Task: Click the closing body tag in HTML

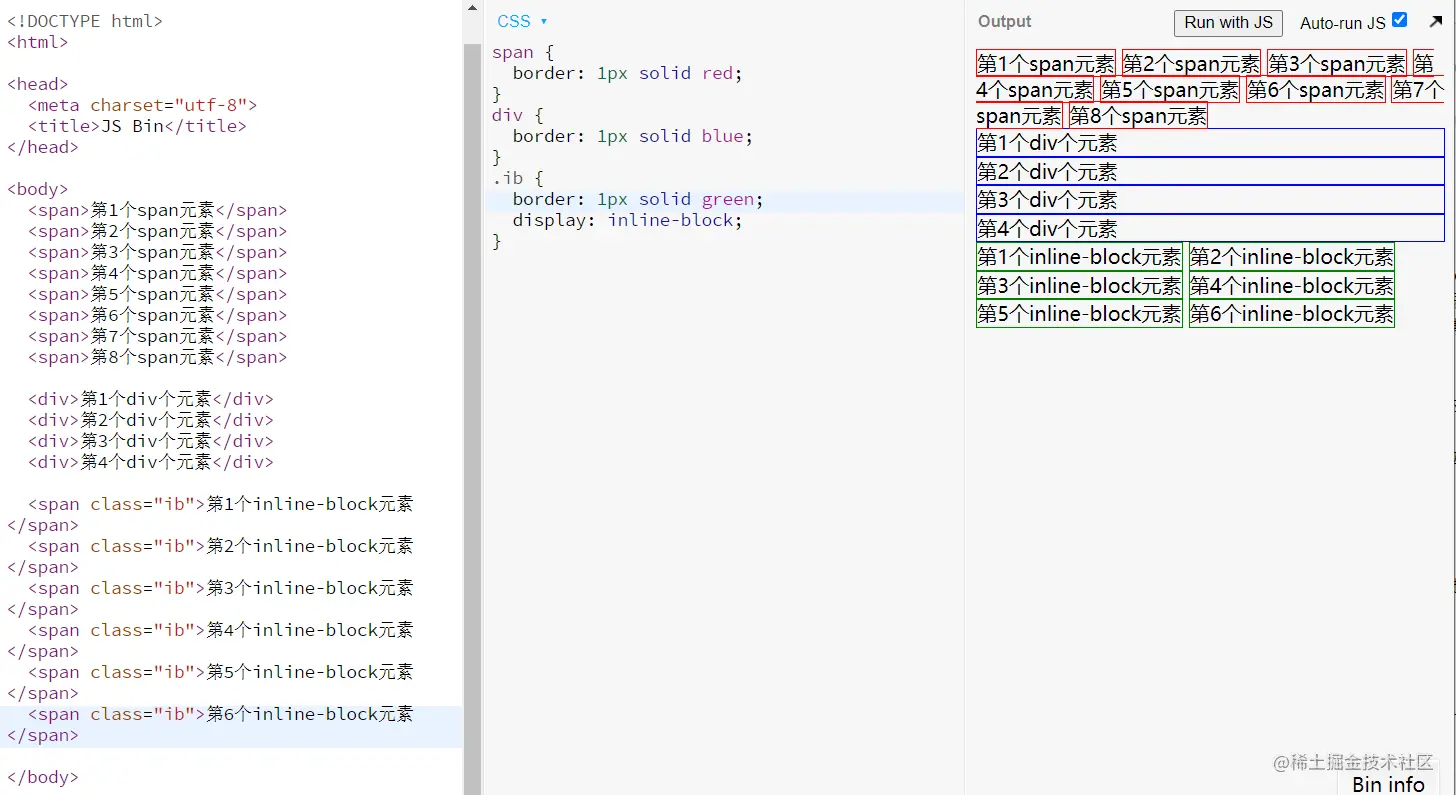Action: click(x=42, y=777)
